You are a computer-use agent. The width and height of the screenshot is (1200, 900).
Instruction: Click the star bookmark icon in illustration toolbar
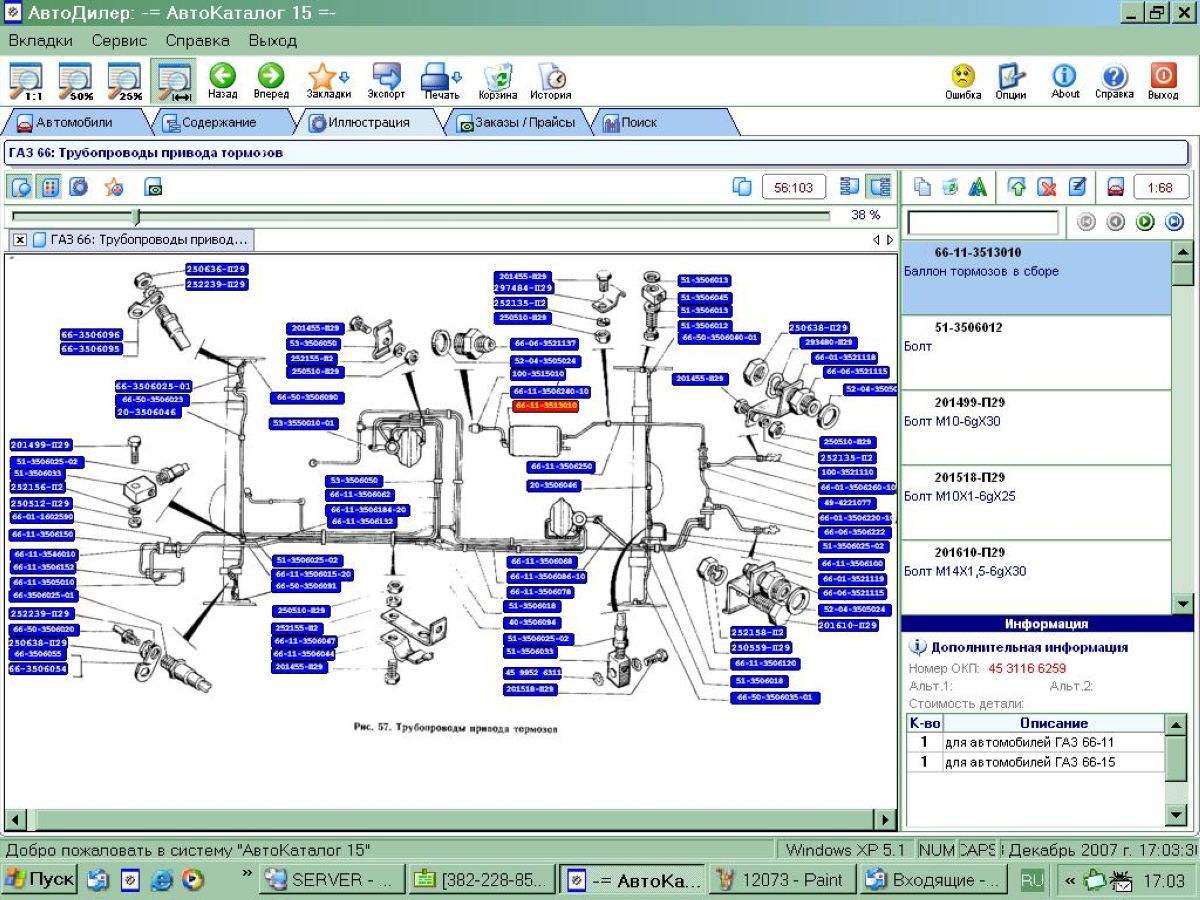(114, 186)
